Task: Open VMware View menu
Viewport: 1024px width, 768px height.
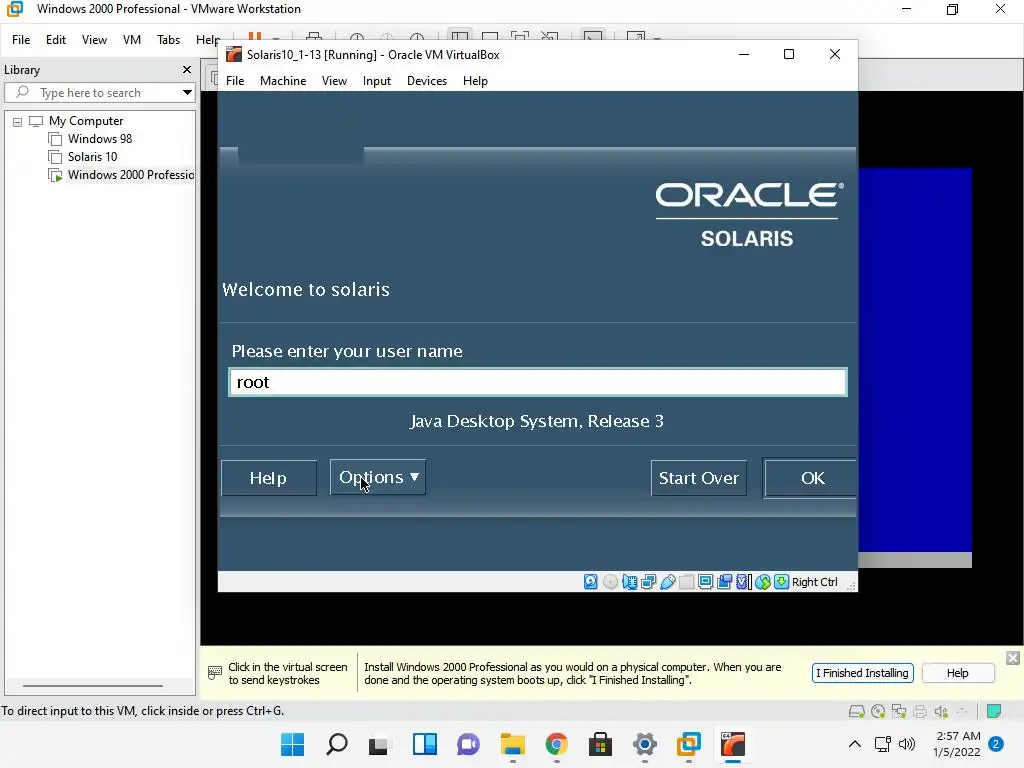Action: point(94,40)
